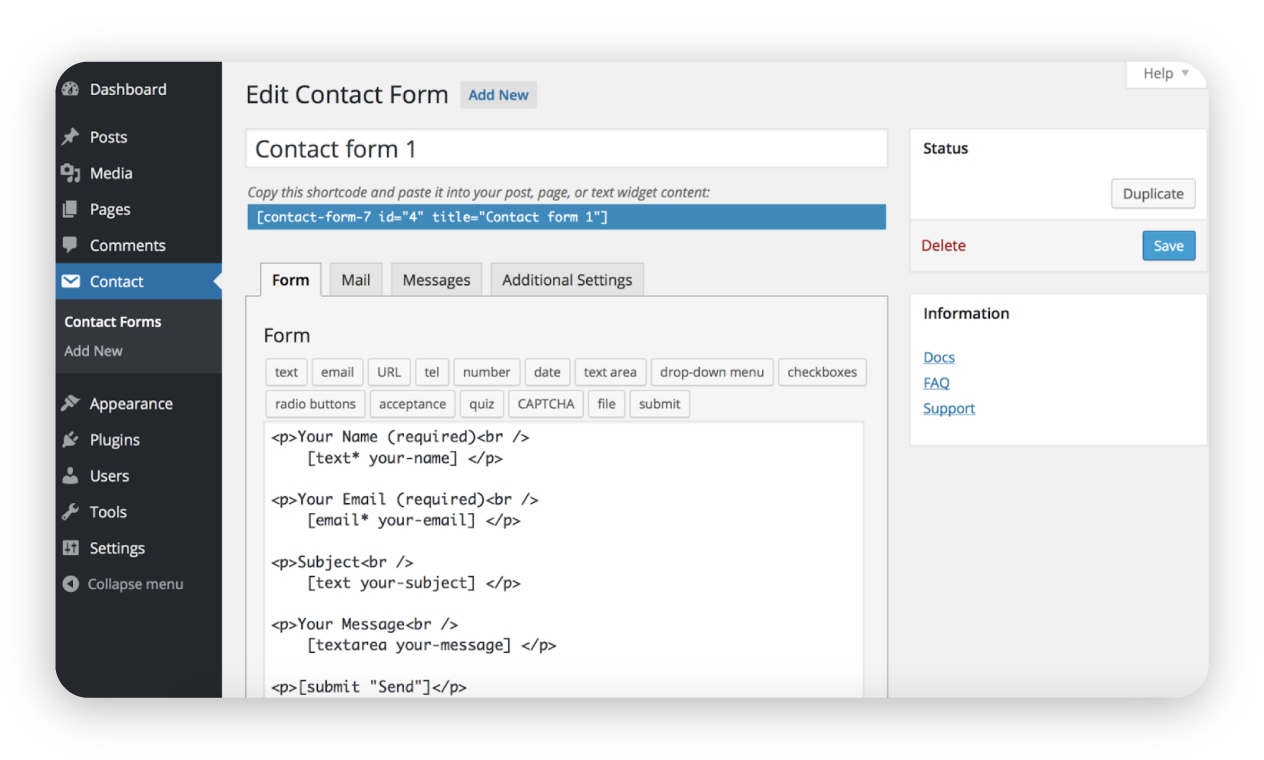Image resolution: width=1264 pixels, height=760 pixels.
Task: Insert a checkboxes form tag
Action: pos(822,372)
